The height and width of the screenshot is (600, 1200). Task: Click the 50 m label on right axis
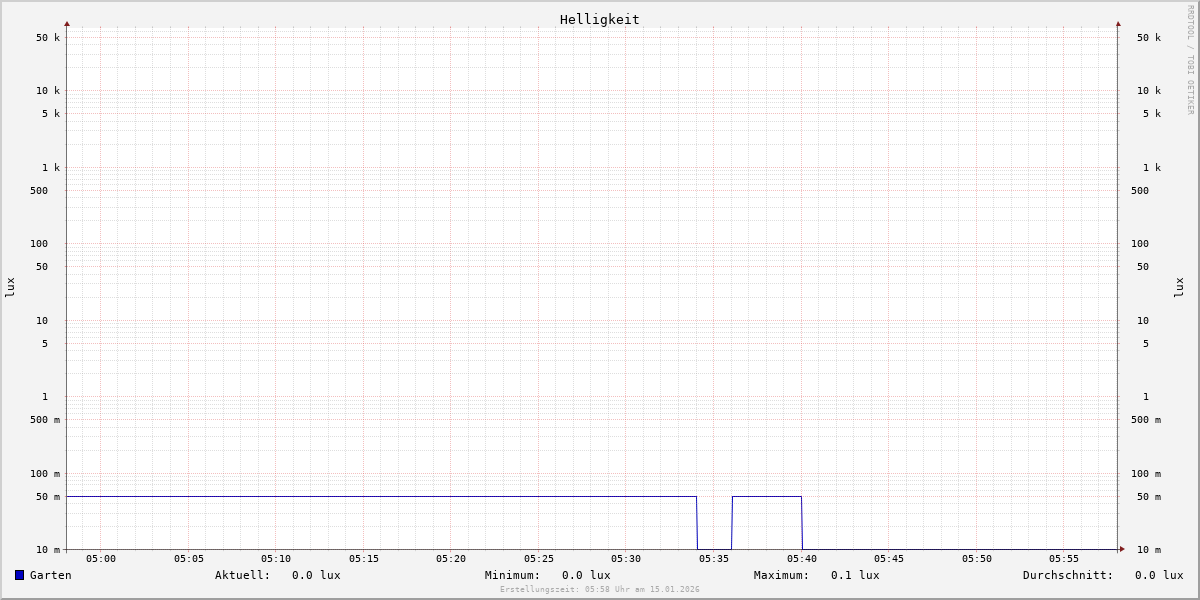(x=1149, y=497)
